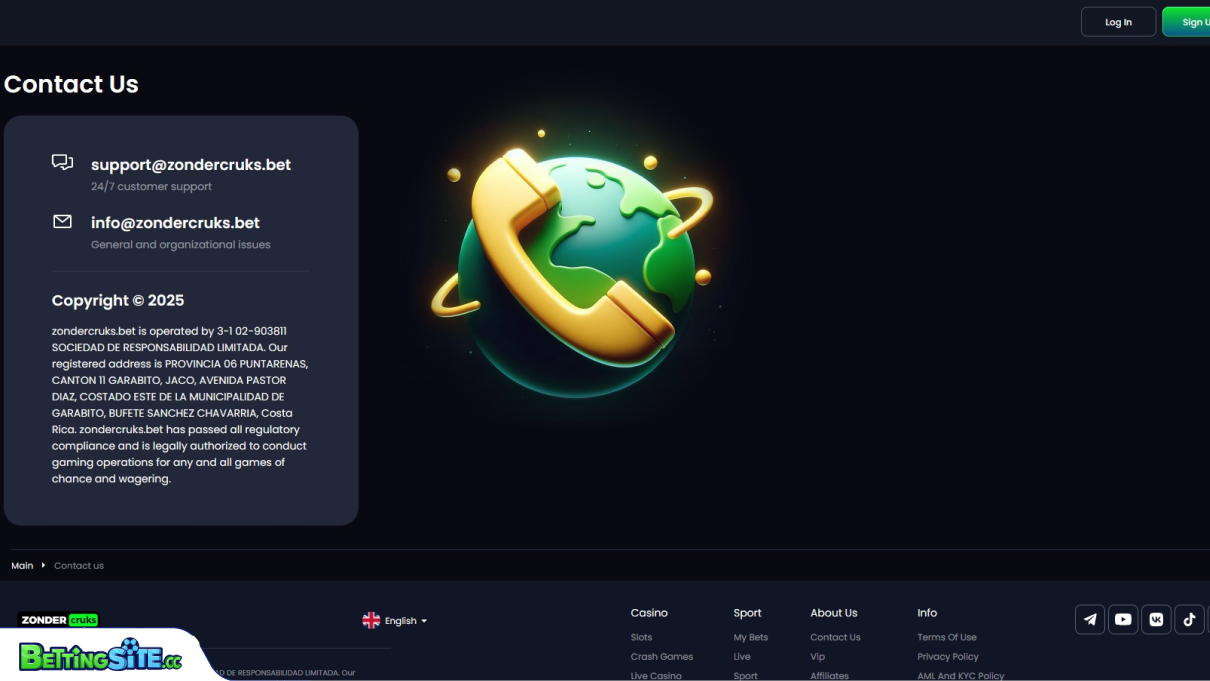1210x681 pixels.
Task: Open the English language dropdown
Action: (398, 620)
